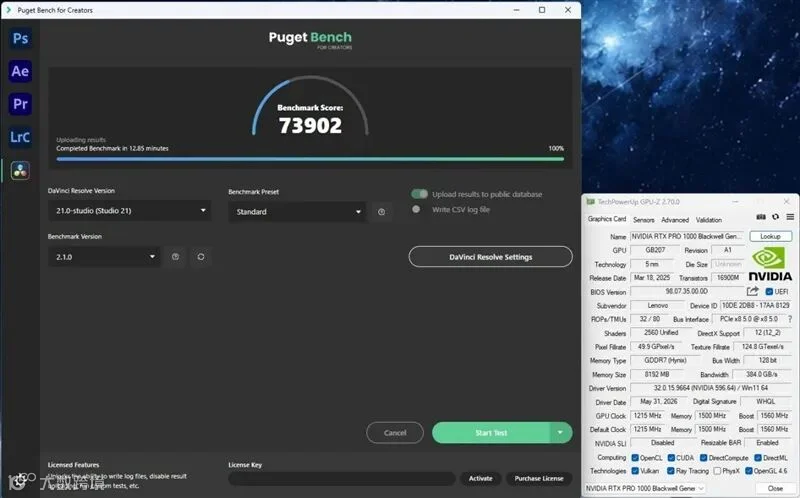The image size is (800, 498).
Task: Click the Resizable BAR Enabled field
Action: 767,443
